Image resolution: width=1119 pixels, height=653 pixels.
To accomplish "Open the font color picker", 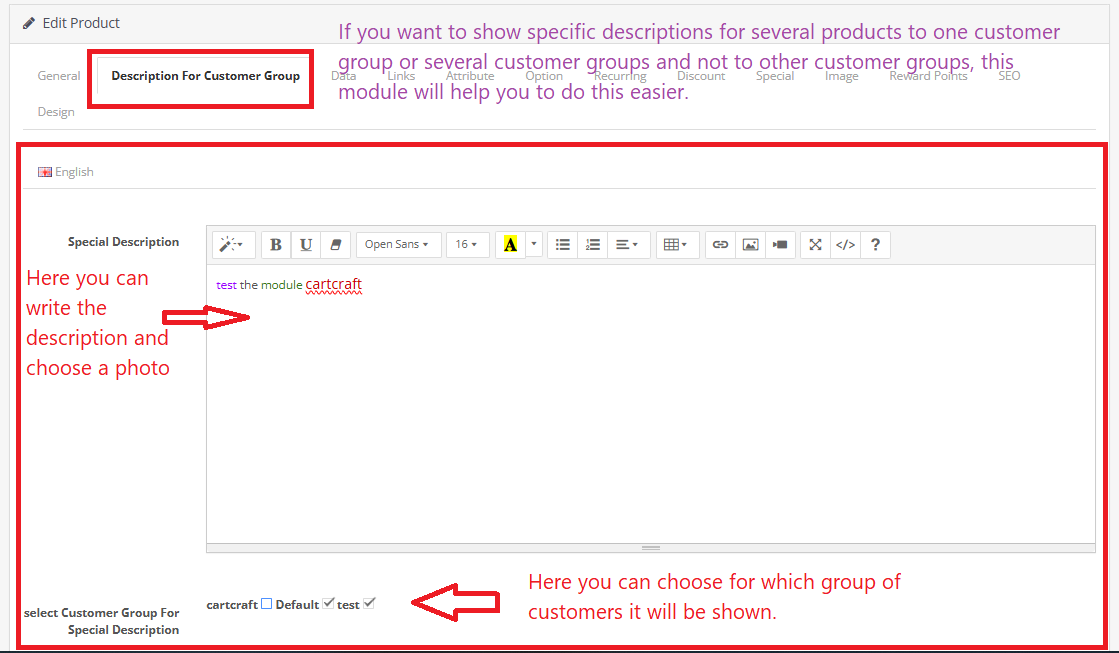I will (519, 244).
